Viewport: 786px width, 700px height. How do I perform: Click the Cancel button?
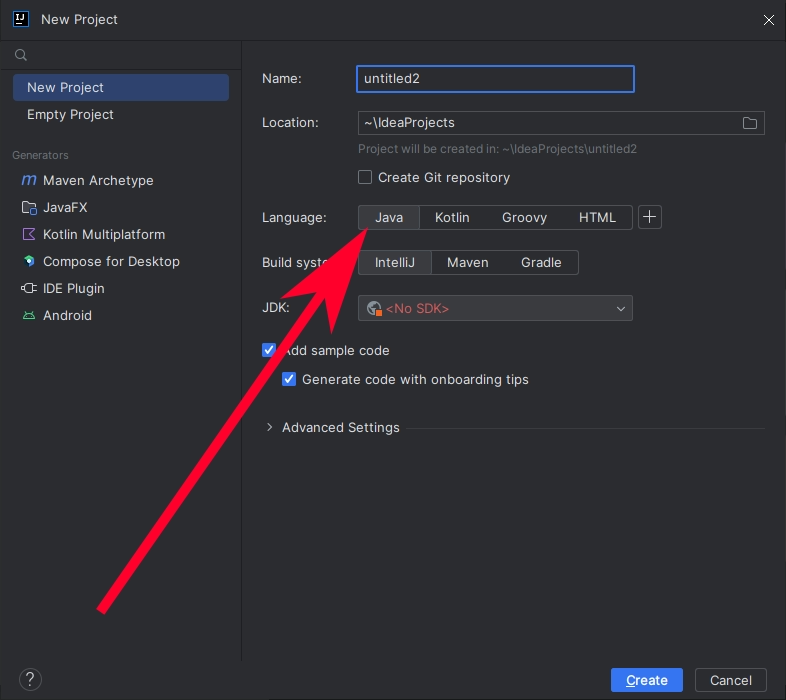tap(730, 681)
